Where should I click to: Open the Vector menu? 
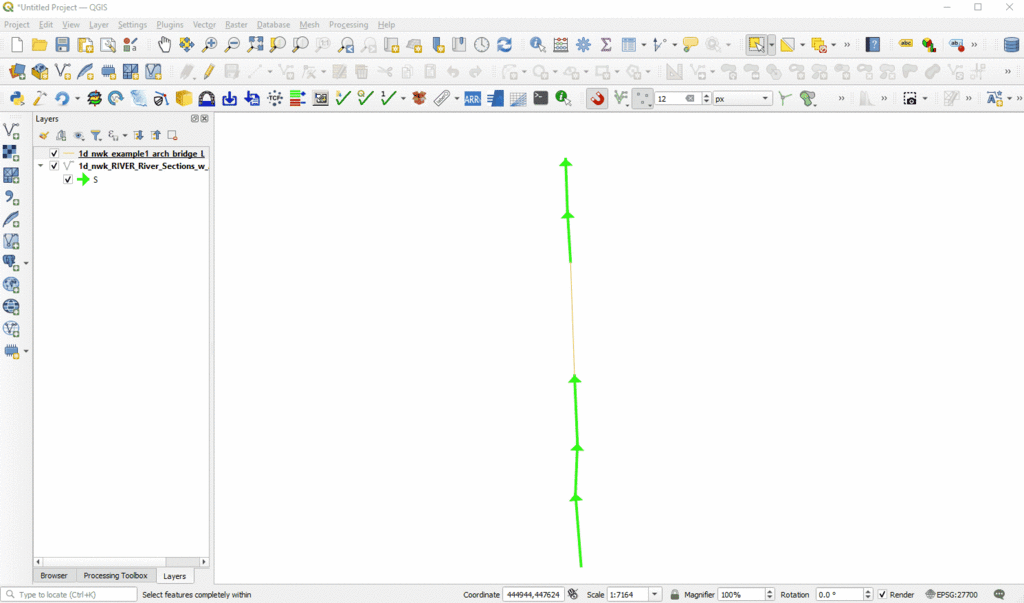tap(204, 24)
